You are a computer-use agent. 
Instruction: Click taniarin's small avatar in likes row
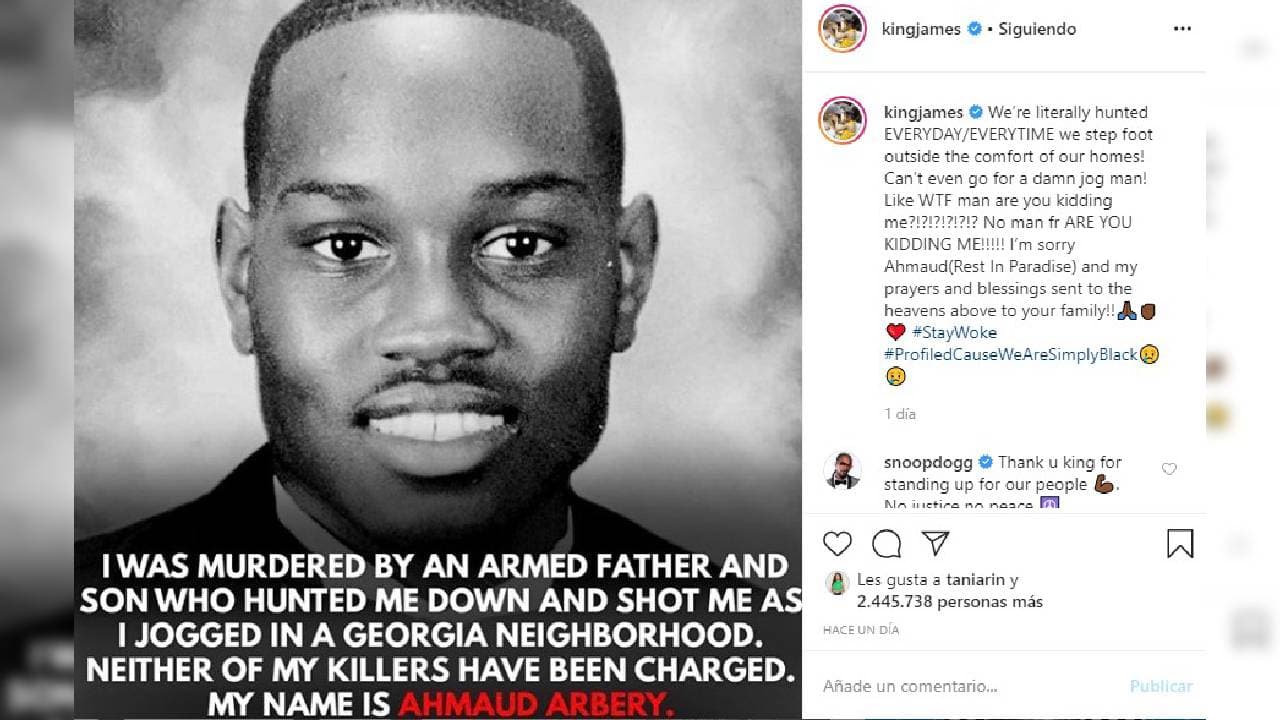837,582
